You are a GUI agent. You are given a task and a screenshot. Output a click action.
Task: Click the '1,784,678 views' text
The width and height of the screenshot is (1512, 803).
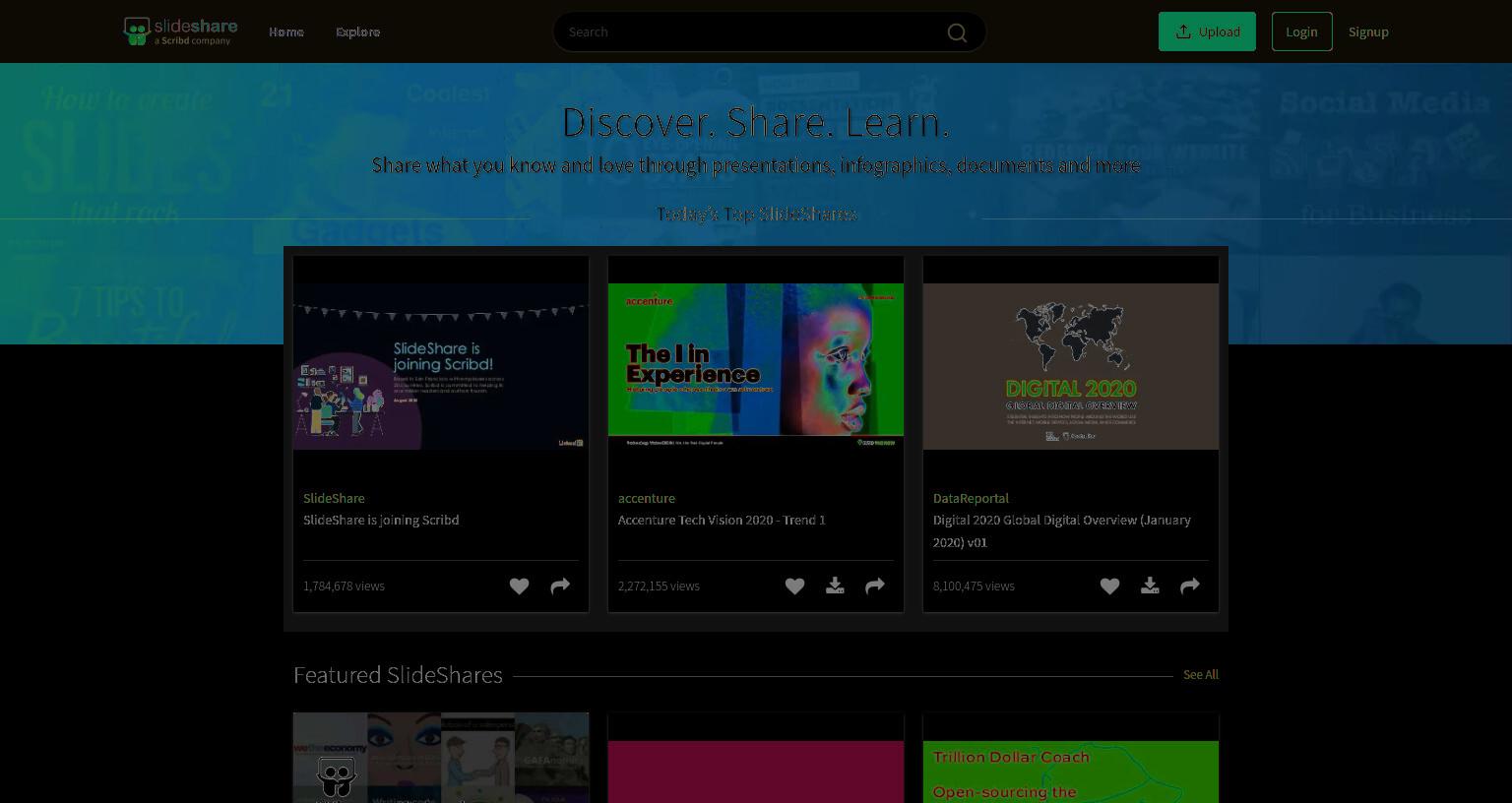point(344,586)
